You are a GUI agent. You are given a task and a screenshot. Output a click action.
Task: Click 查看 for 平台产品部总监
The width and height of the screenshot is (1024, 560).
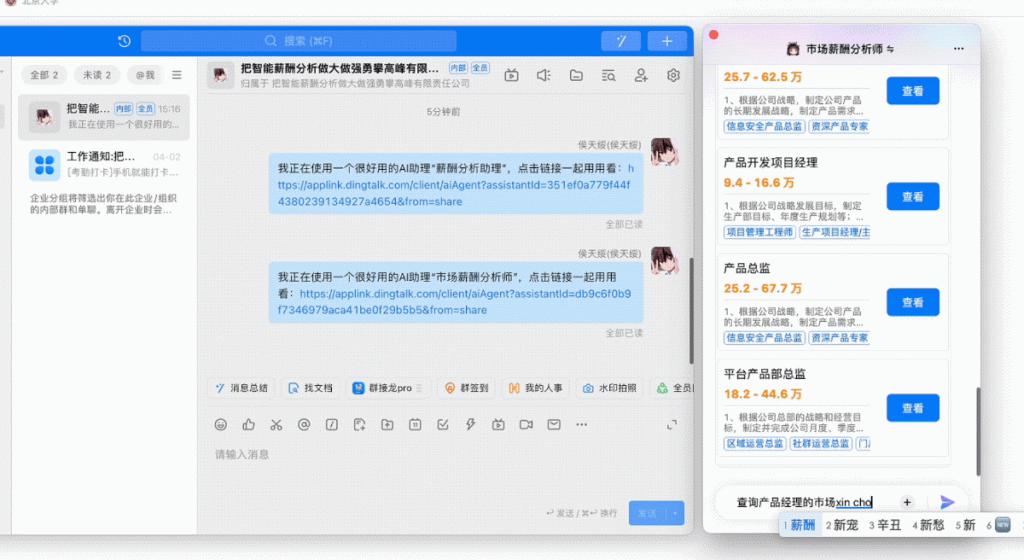tap(912, 409)
